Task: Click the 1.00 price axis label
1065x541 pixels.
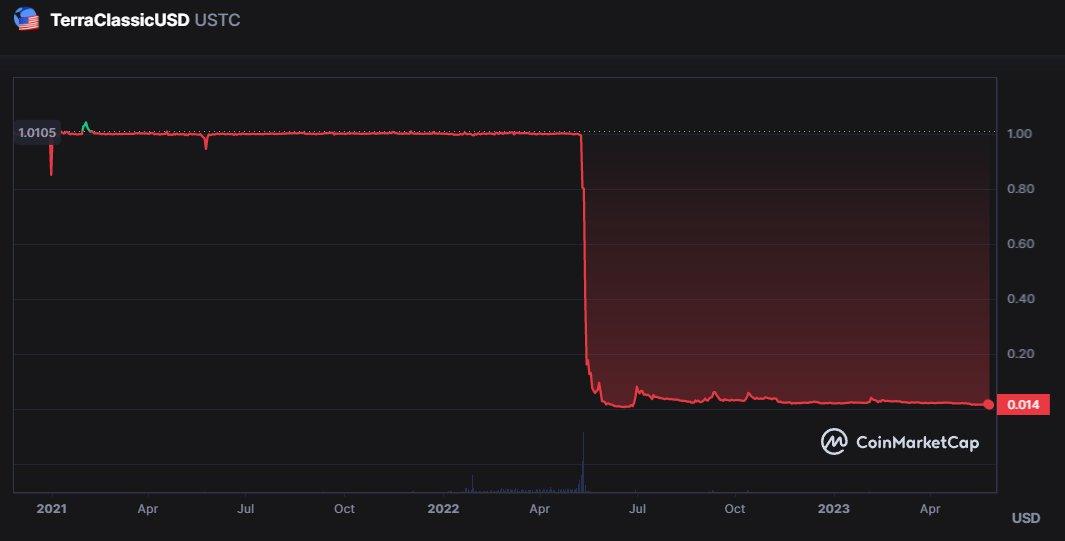Action: [1021, 134]
